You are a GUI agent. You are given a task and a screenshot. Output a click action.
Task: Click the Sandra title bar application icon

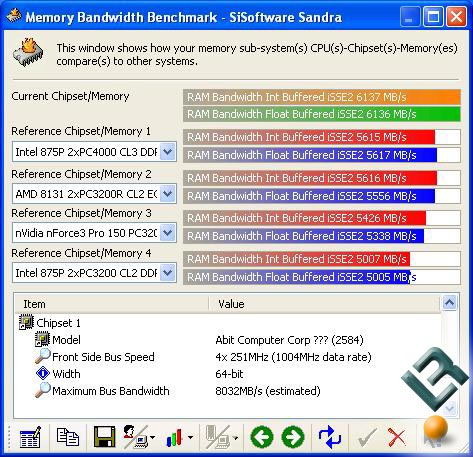click(x=14, y=15)
